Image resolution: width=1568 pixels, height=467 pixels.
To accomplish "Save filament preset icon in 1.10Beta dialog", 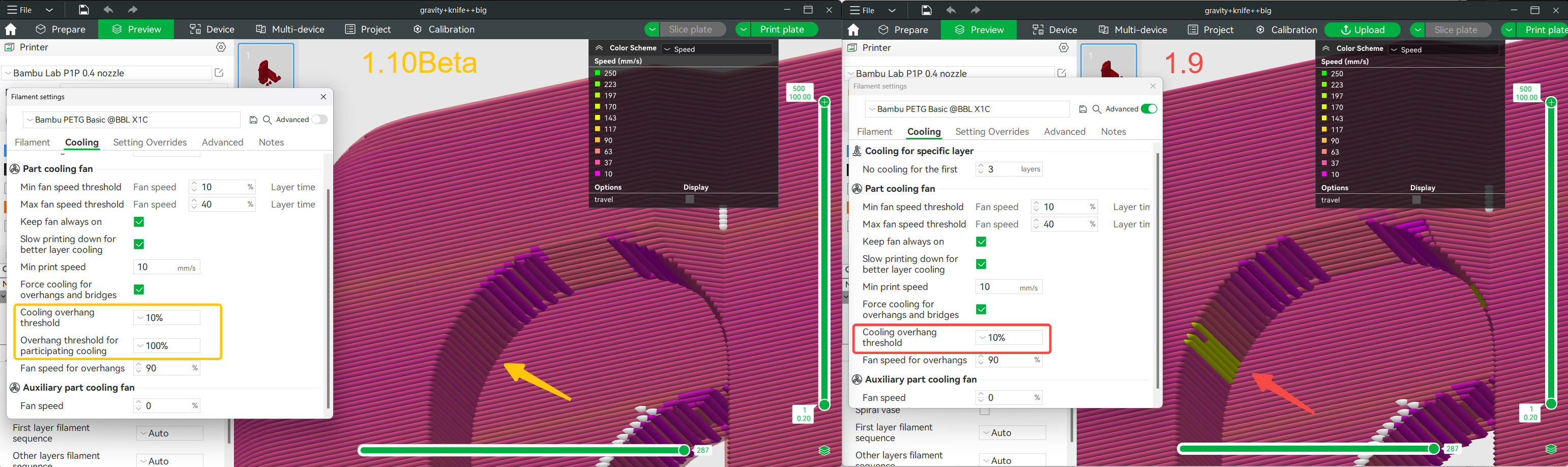I will (253, 120).
